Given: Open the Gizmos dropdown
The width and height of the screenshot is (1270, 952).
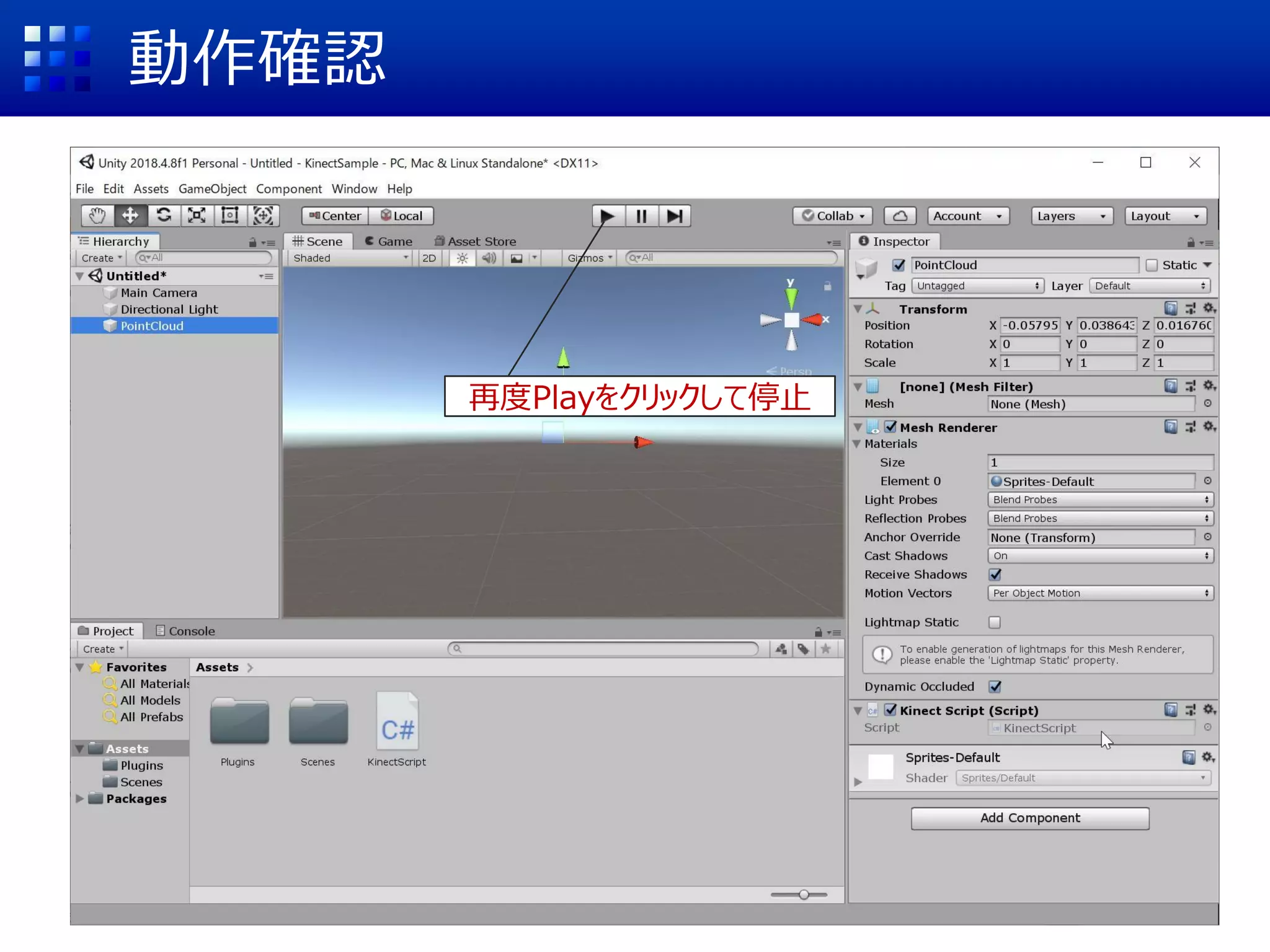Looking at the screenshot, I should tap(590, 258).
